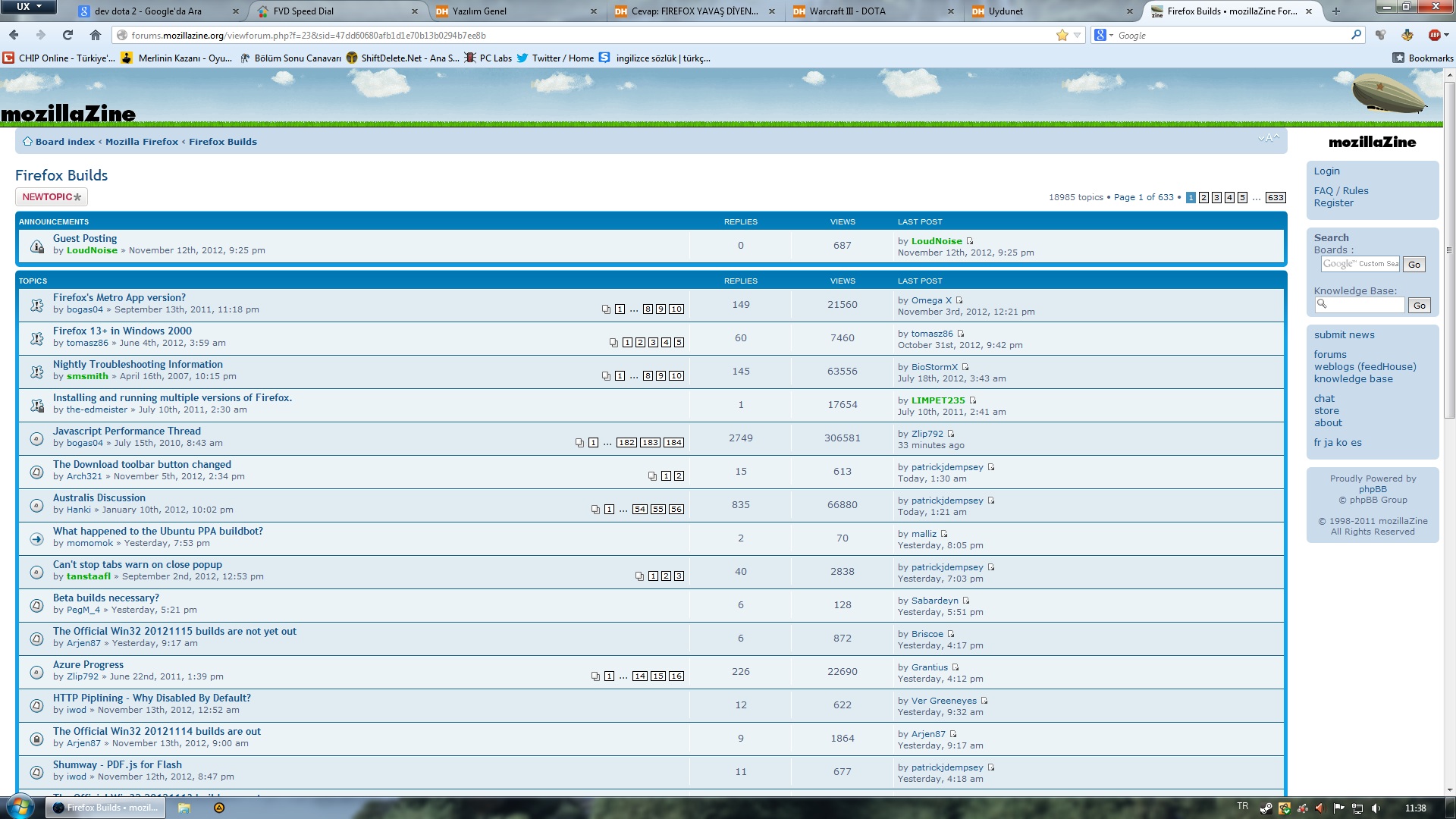Focus the Knowledge Base search field
This screenshot has width=1456, height=819.
(x=1360, y=305)
